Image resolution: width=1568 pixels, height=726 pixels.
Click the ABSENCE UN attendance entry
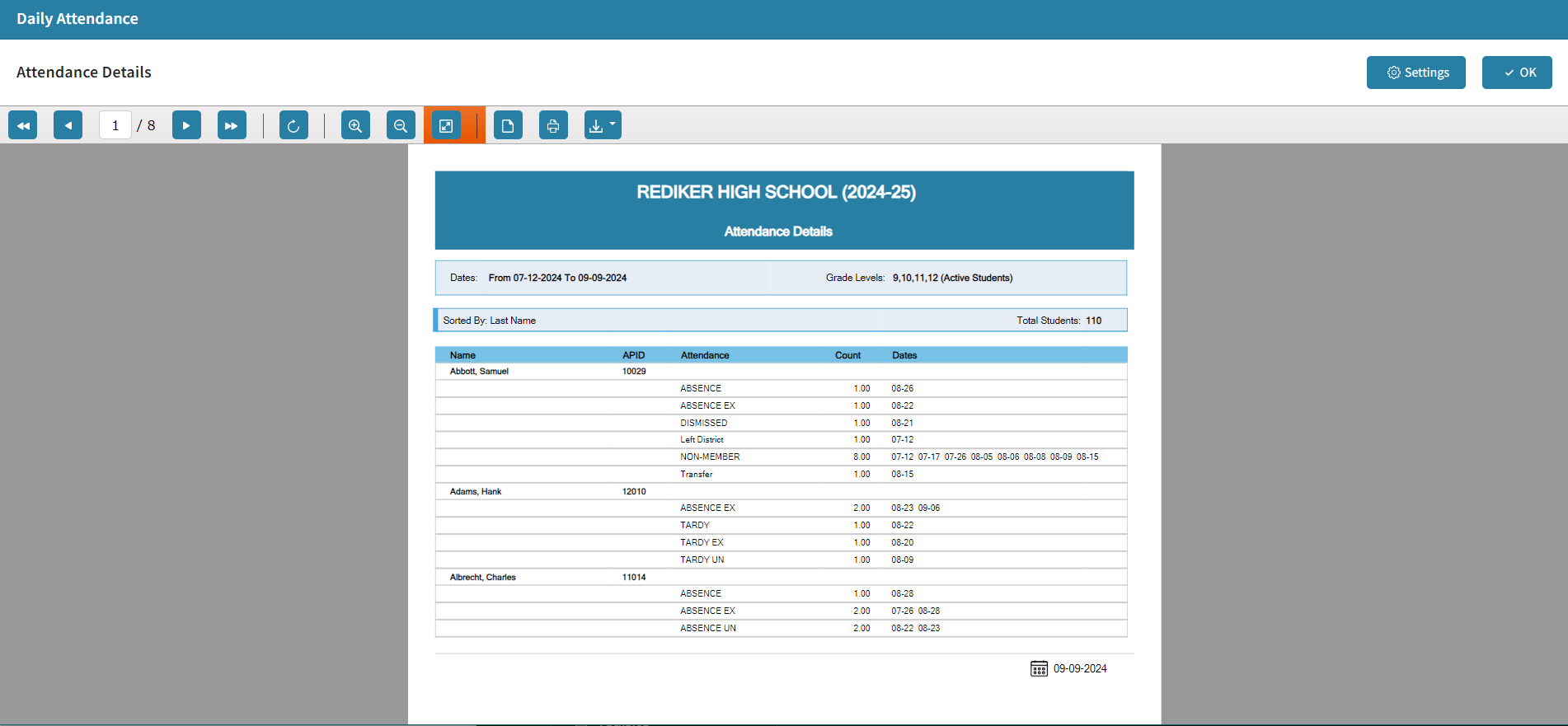708,629
